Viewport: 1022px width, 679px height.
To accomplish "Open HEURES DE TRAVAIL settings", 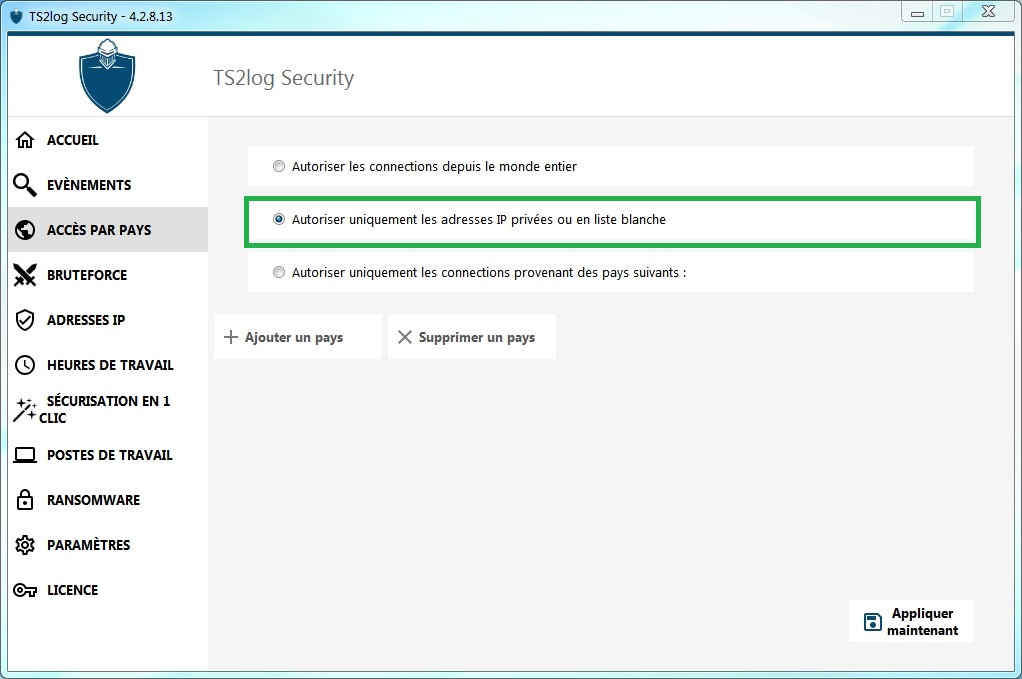I will [108, 364].
